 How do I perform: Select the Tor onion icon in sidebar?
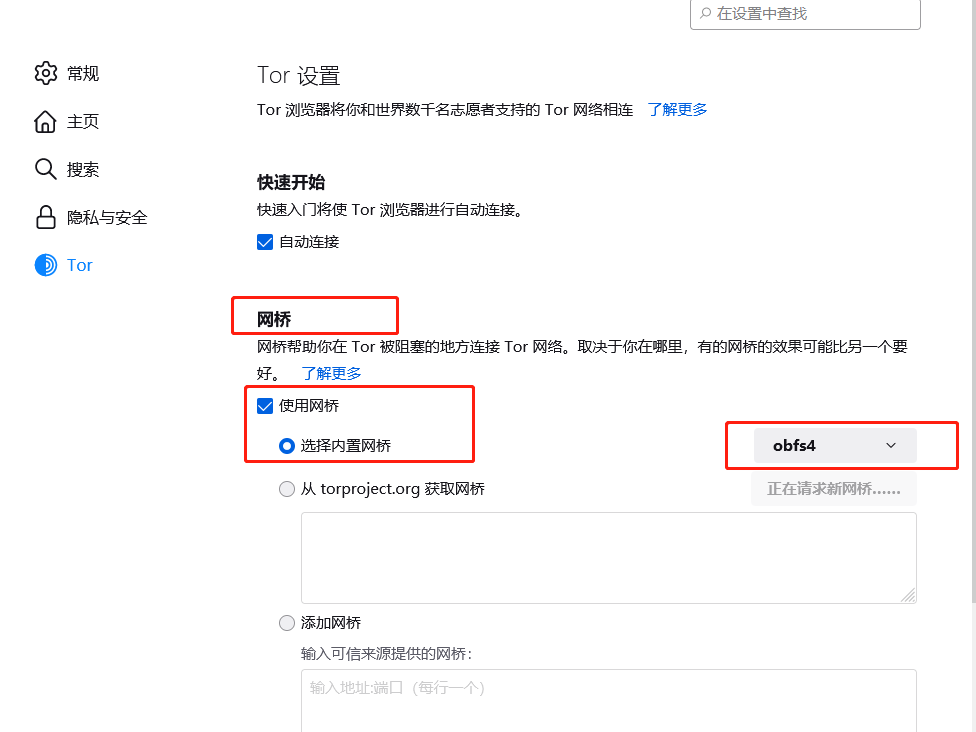(46, 265)
